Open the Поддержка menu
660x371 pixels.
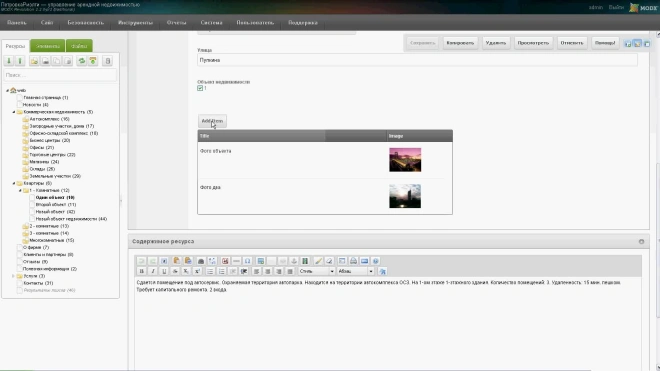tap(303, 23)
